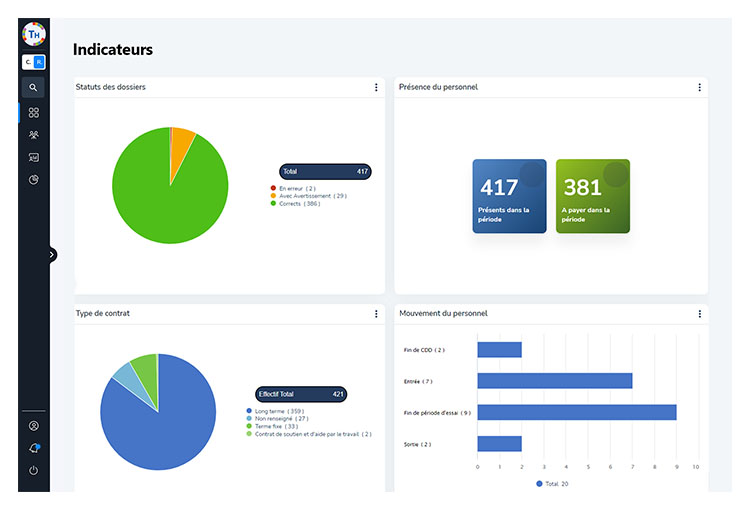Screen dimensions: 750x510
Task: Click the 417 Présents dans la période card
Action: click(509, 196)
